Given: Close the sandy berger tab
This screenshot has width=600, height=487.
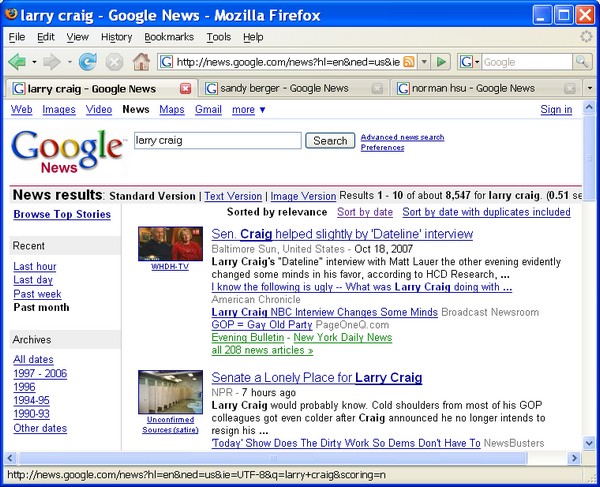Looking at the screenshot, I should (377, 89).
